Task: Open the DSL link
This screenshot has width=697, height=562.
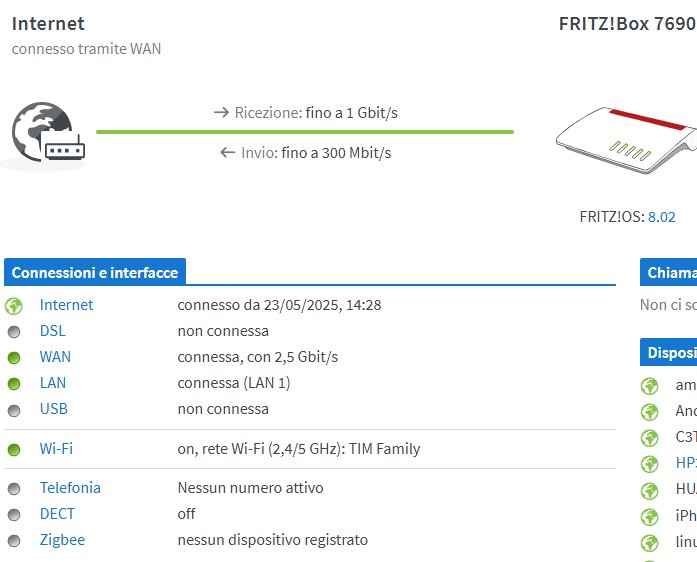Action: pyautogui.click(x=53, y=331)
